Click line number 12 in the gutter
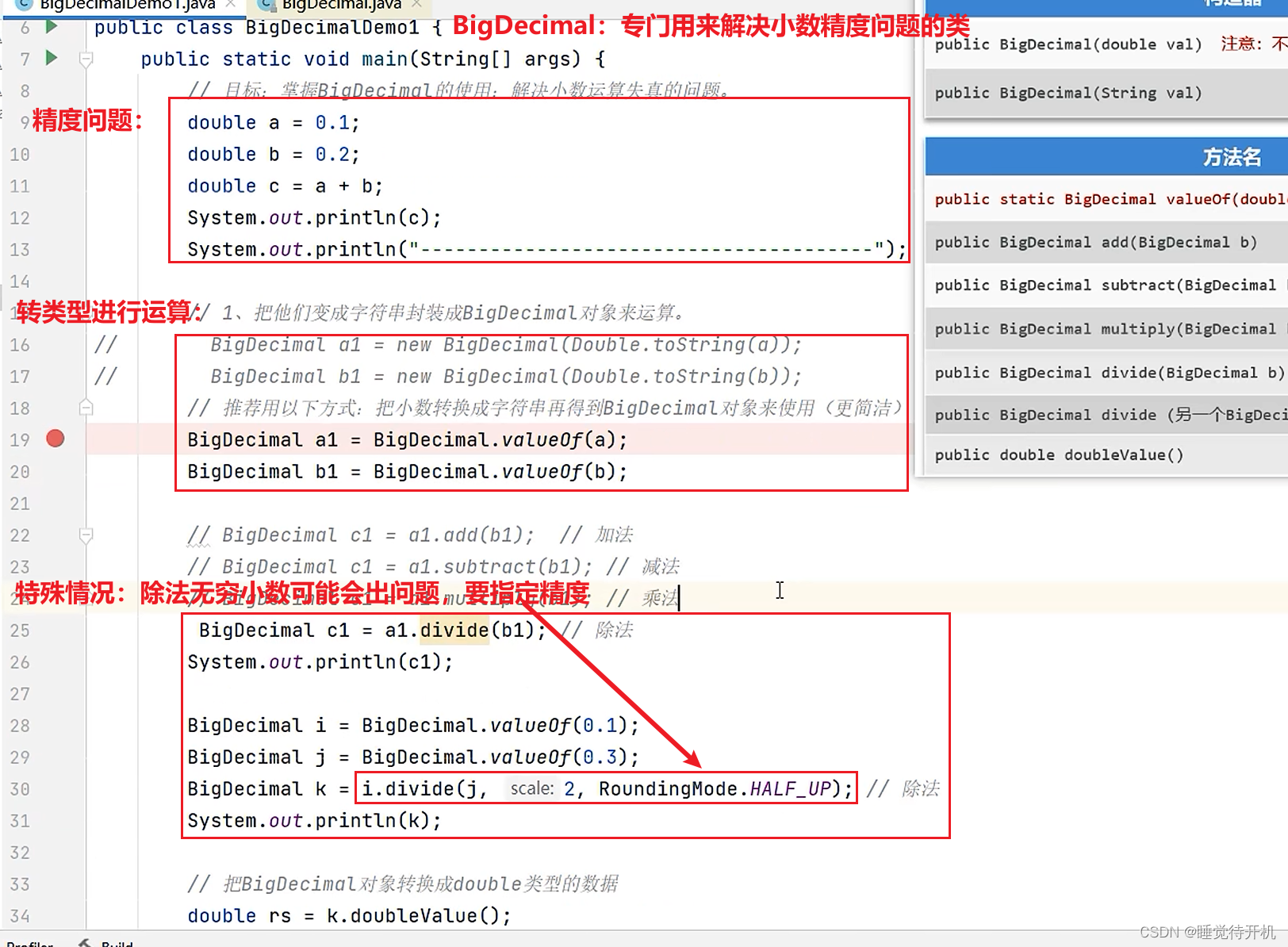 pyautogui.click(x=20, y=218)
